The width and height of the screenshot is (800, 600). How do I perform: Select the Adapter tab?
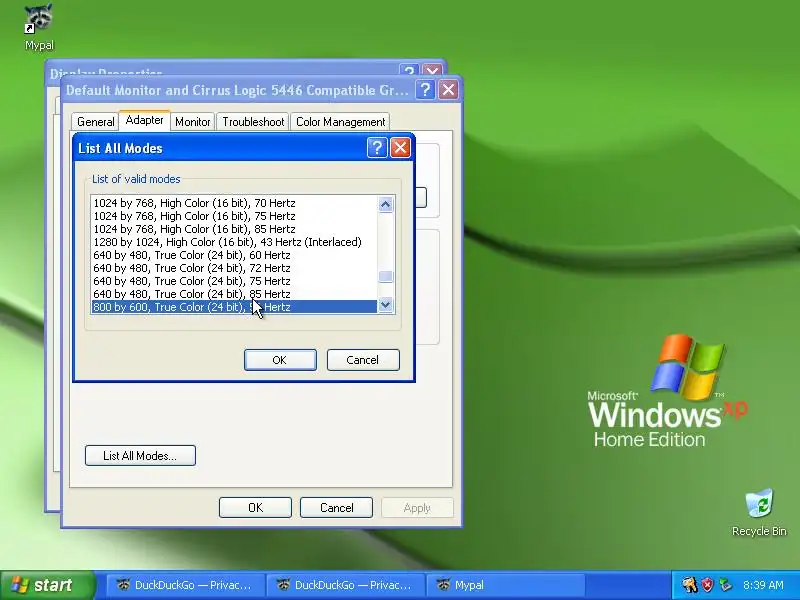(144, 120)
